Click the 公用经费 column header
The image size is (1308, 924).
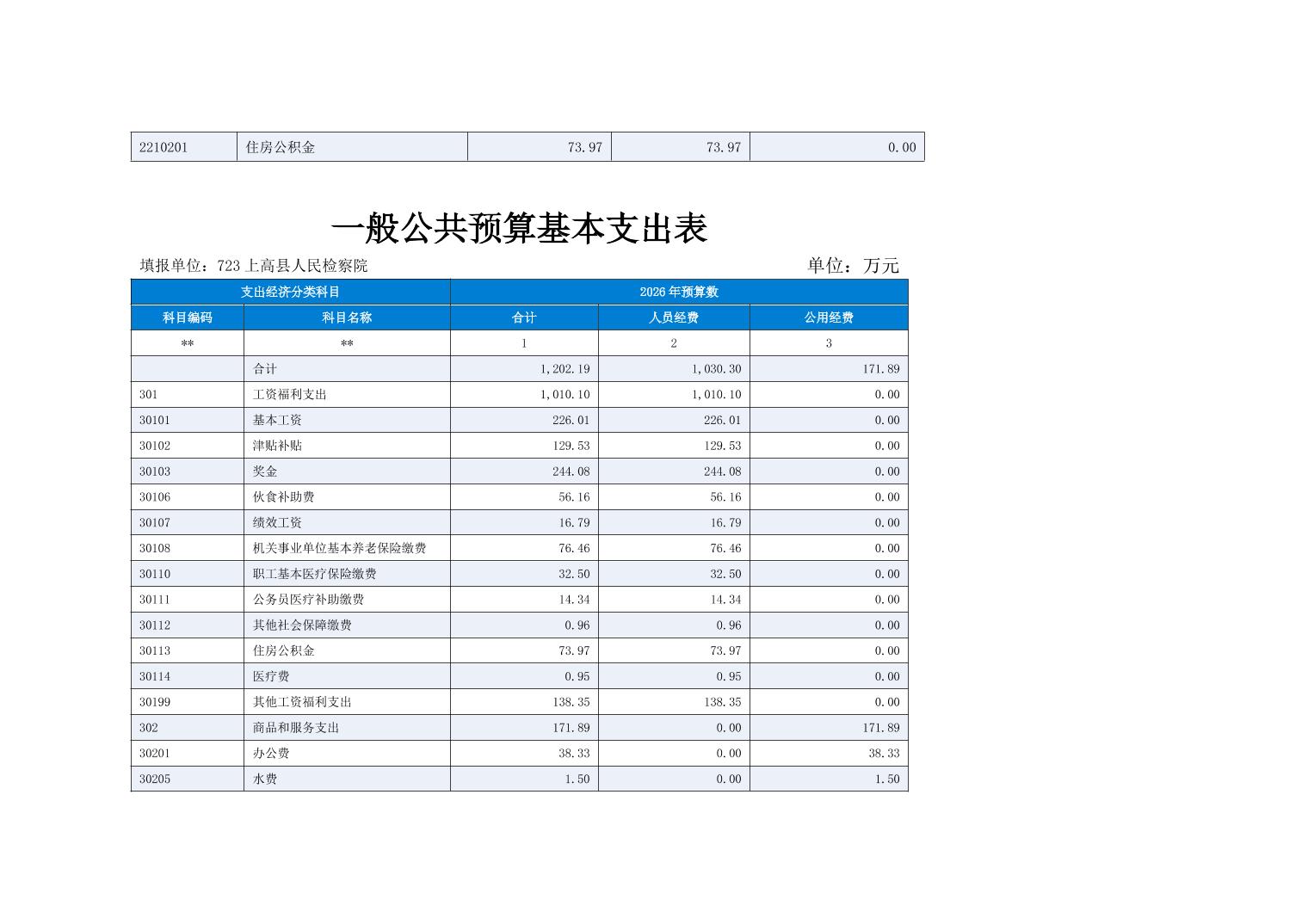828,317
